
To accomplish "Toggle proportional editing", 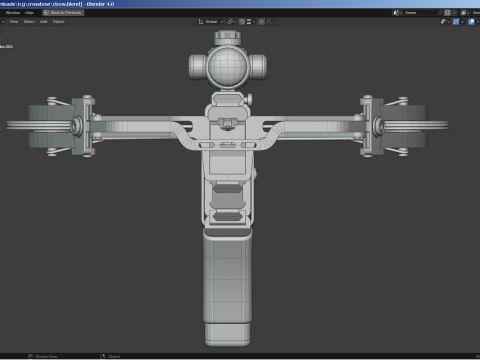I will click(262, 22).
